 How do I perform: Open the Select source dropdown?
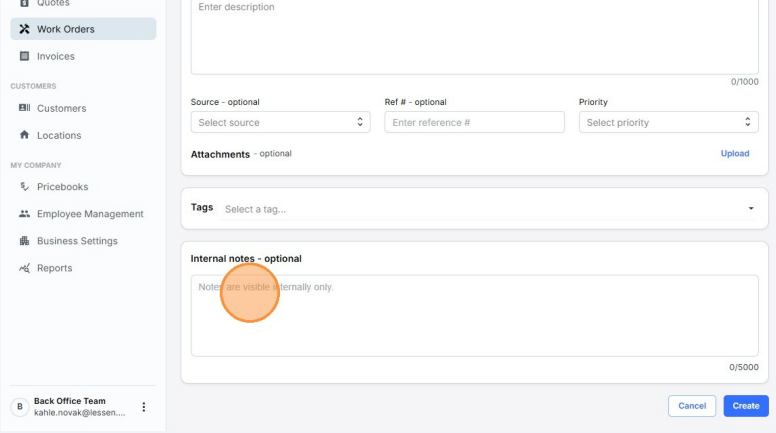[x=280, y=122]
